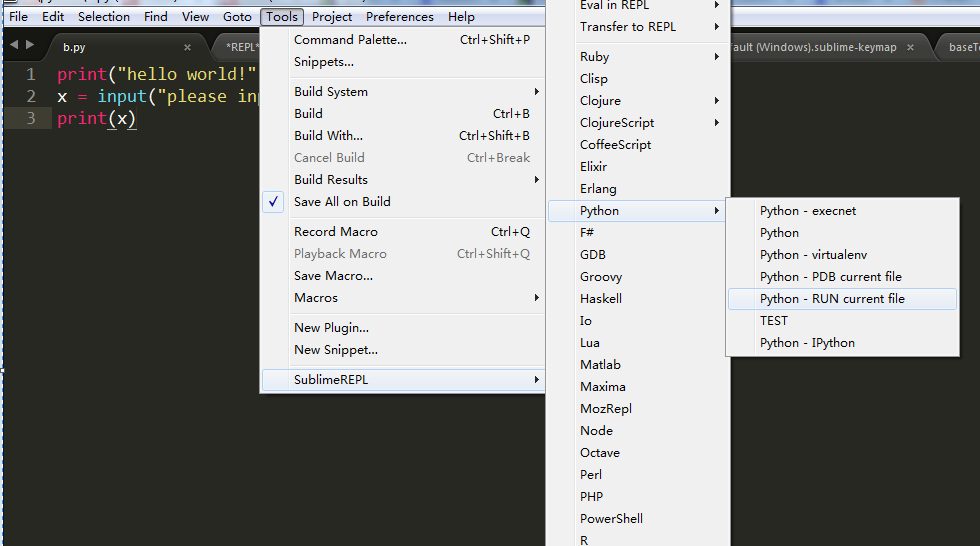
Task: Select GDB REPL
Action: click(x=638, y=255)
